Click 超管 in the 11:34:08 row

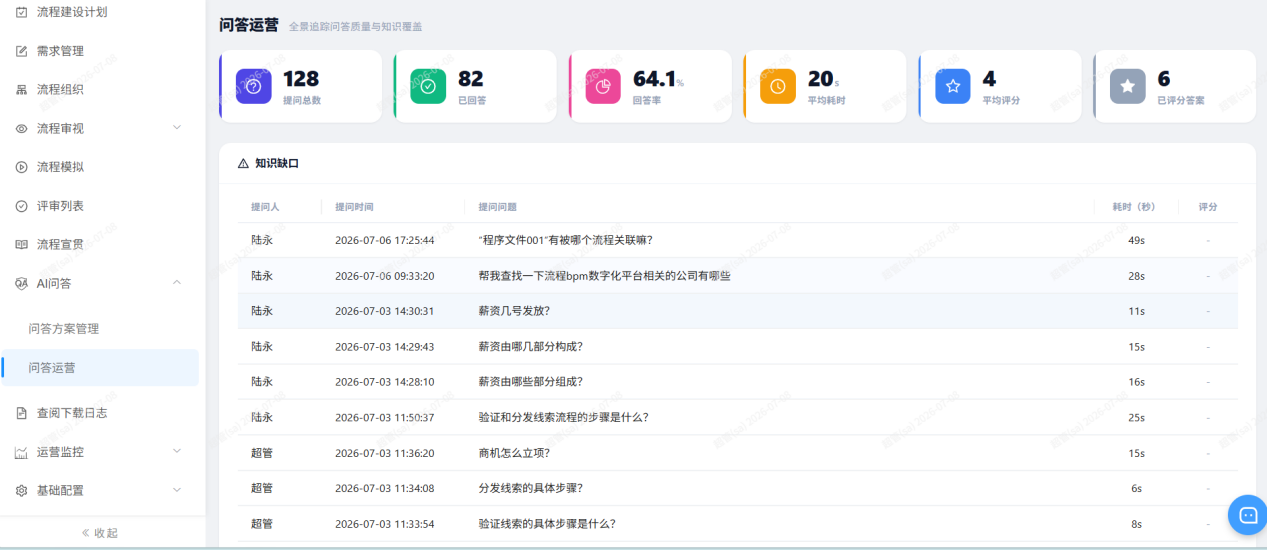coord(262,488)
